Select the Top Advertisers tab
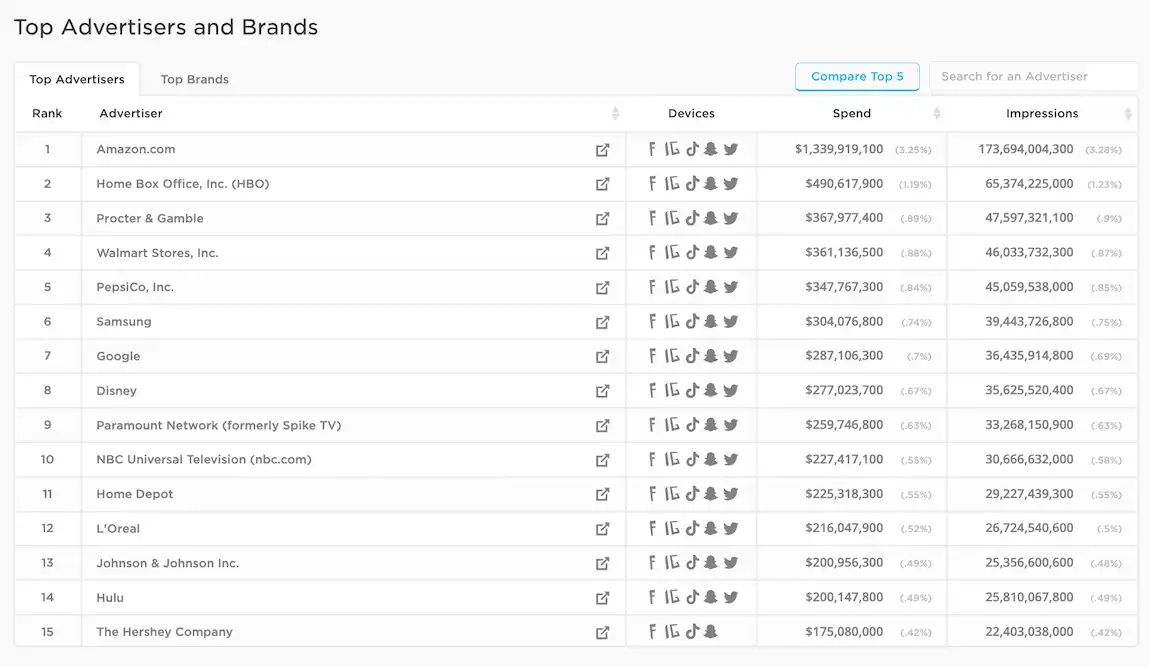1150x667 pixels. click(x=76, y=78)
